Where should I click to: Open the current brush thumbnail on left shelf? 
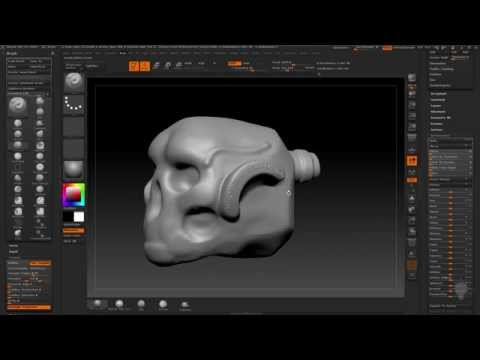point(74,82)
